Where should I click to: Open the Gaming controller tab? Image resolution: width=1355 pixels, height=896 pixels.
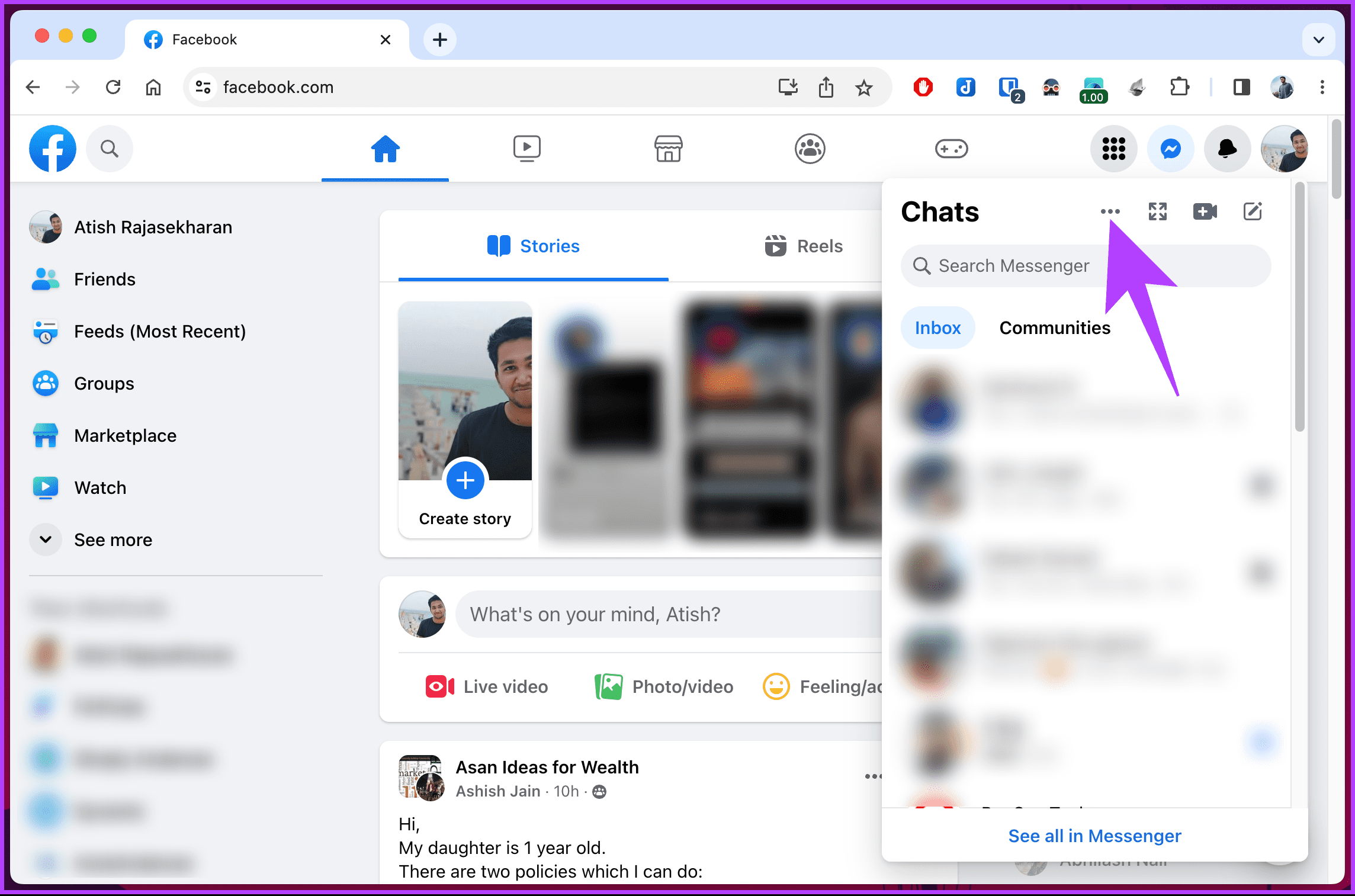point(951,149)
